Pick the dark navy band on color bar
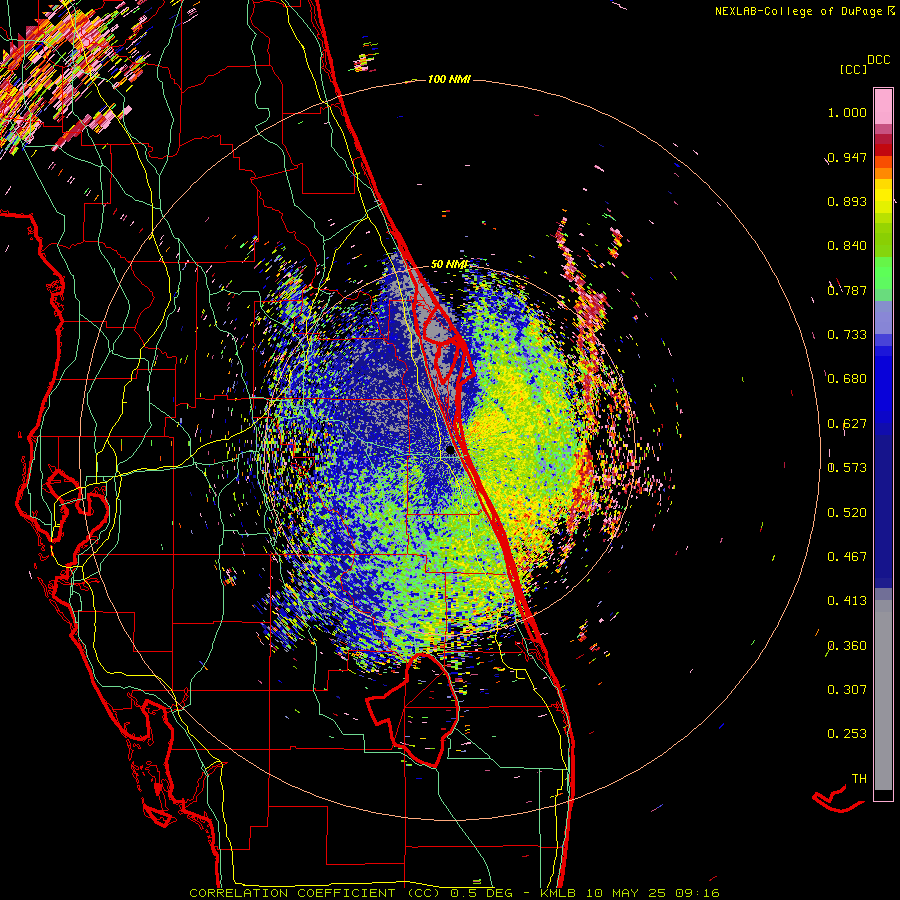This screenshot has width=900, height=900. click(x=883, y=511)
